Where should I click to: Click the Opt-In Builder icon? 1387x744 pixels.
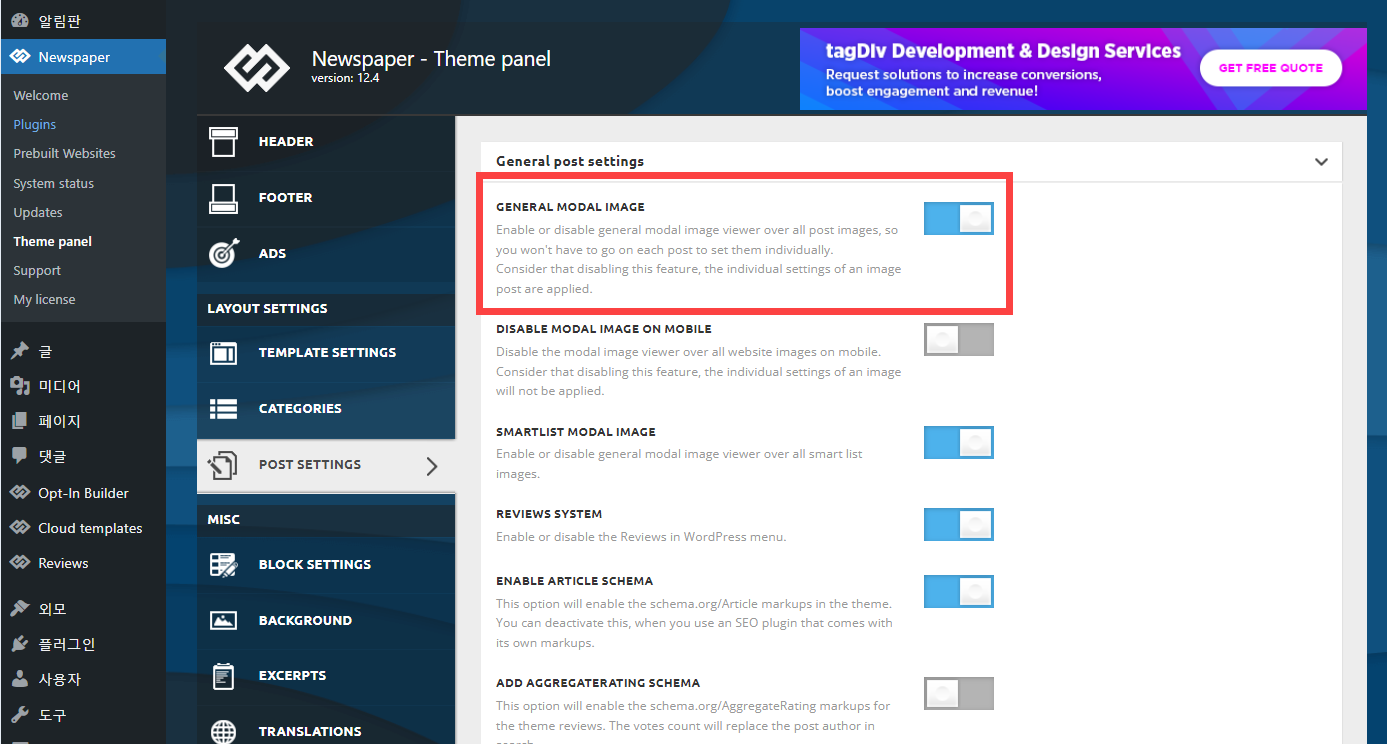coord(19,493)
